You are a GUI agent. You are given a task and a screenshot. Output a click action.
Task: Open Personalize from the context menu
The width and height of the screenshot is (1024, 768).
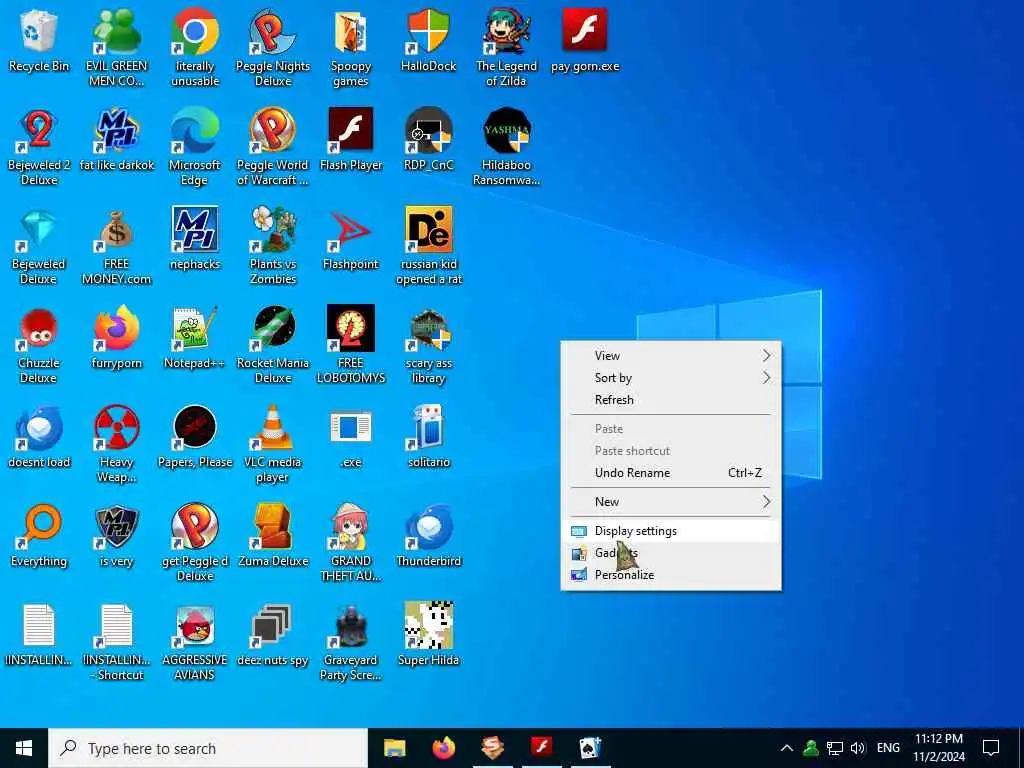(671, 575)
